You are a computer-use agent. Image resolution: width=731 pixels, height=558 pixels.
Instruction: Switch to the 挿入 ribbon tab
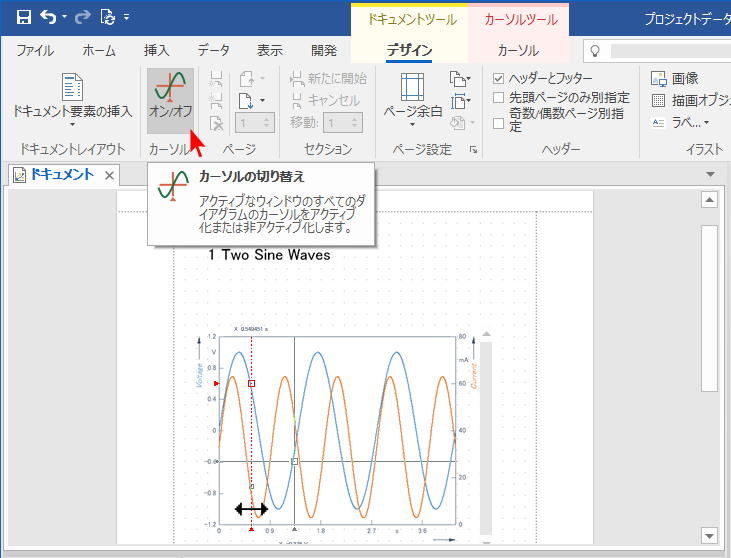(157, 50)
